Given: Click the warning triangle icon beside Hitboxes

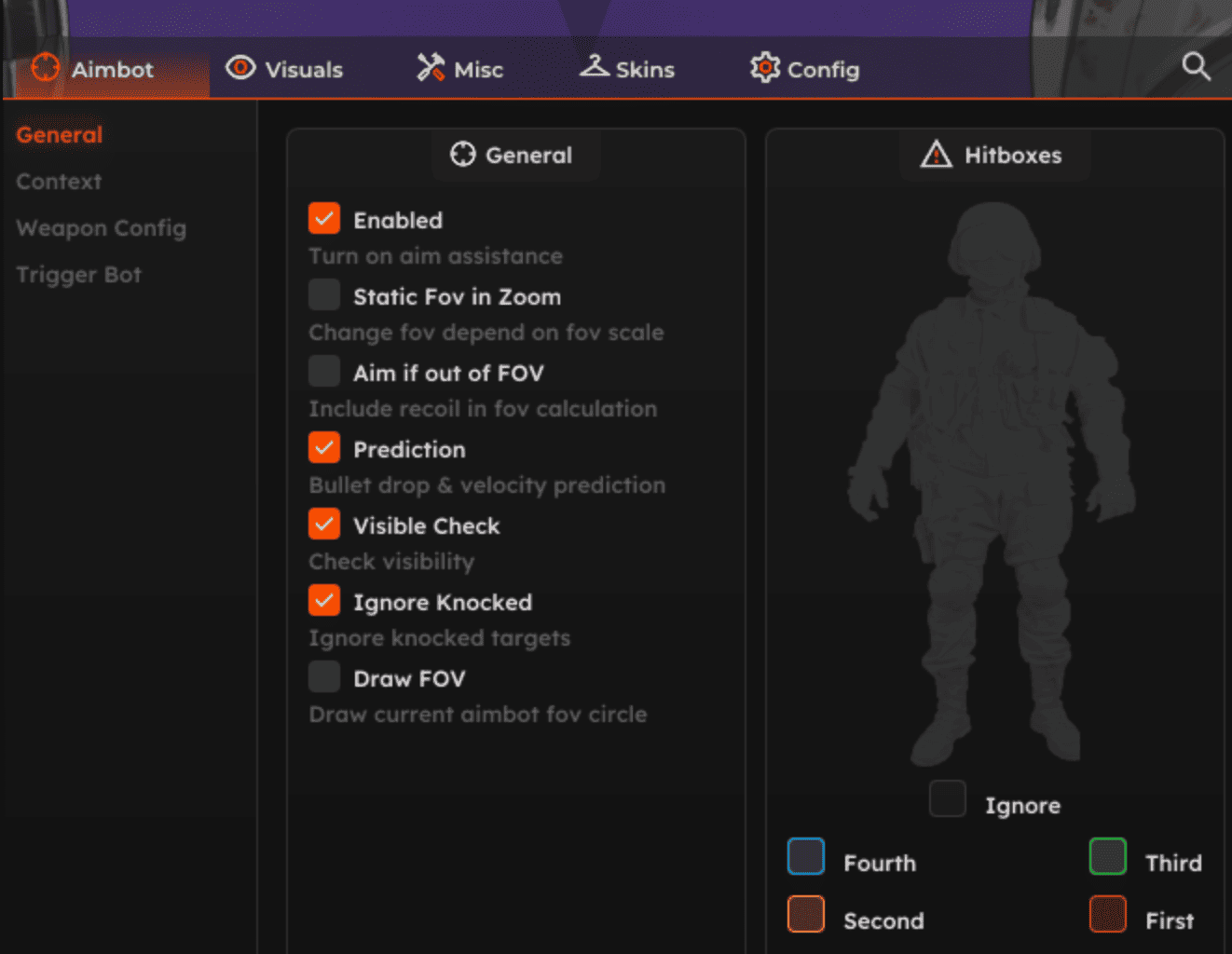Looking at the screenshot, I should (x=936, y=155).
